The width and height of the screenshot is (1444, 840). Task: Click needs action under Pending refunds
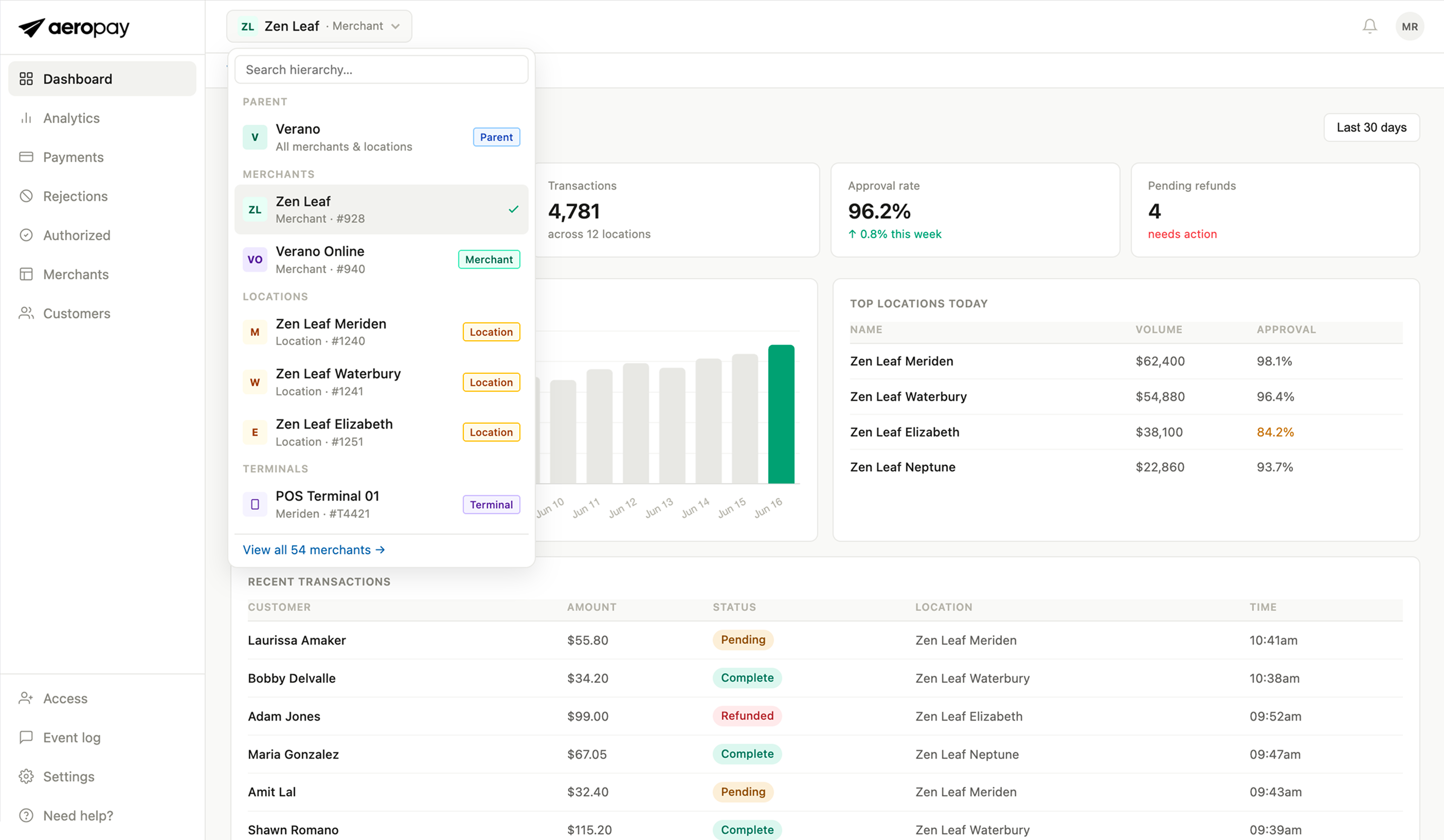tap(1182, 234)
